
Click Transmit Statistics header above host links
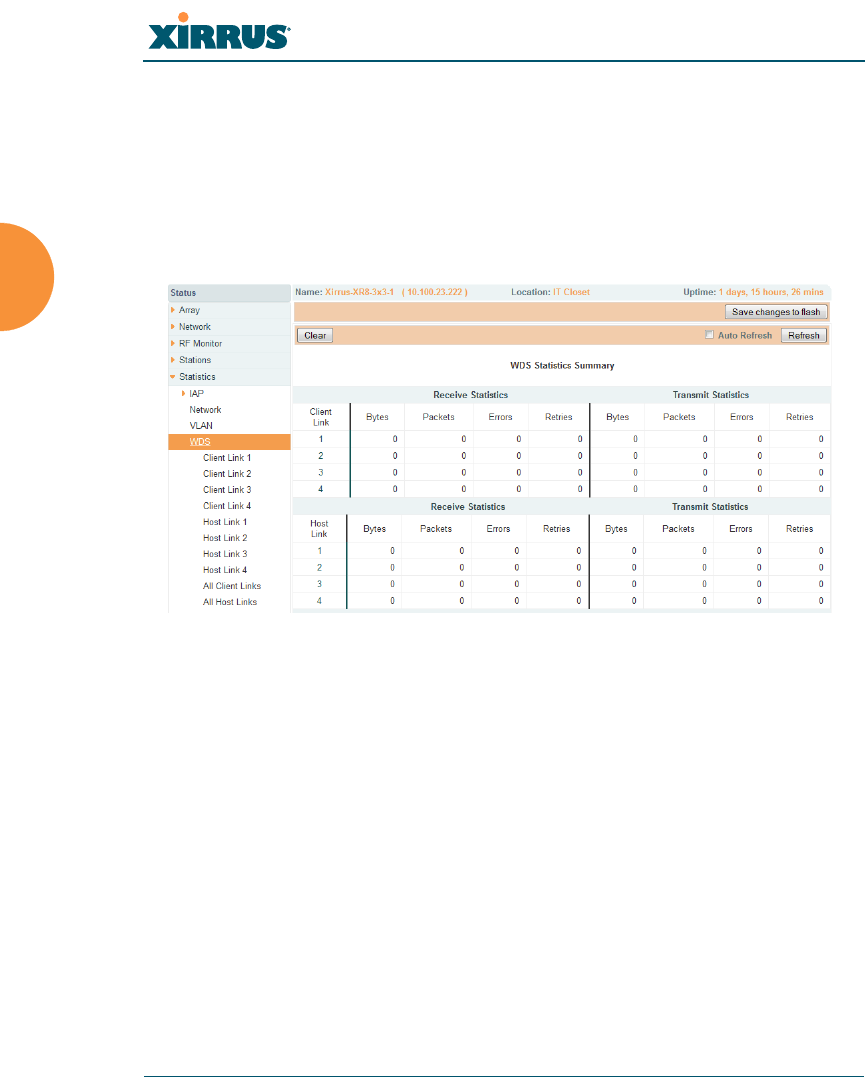point(710,507)
